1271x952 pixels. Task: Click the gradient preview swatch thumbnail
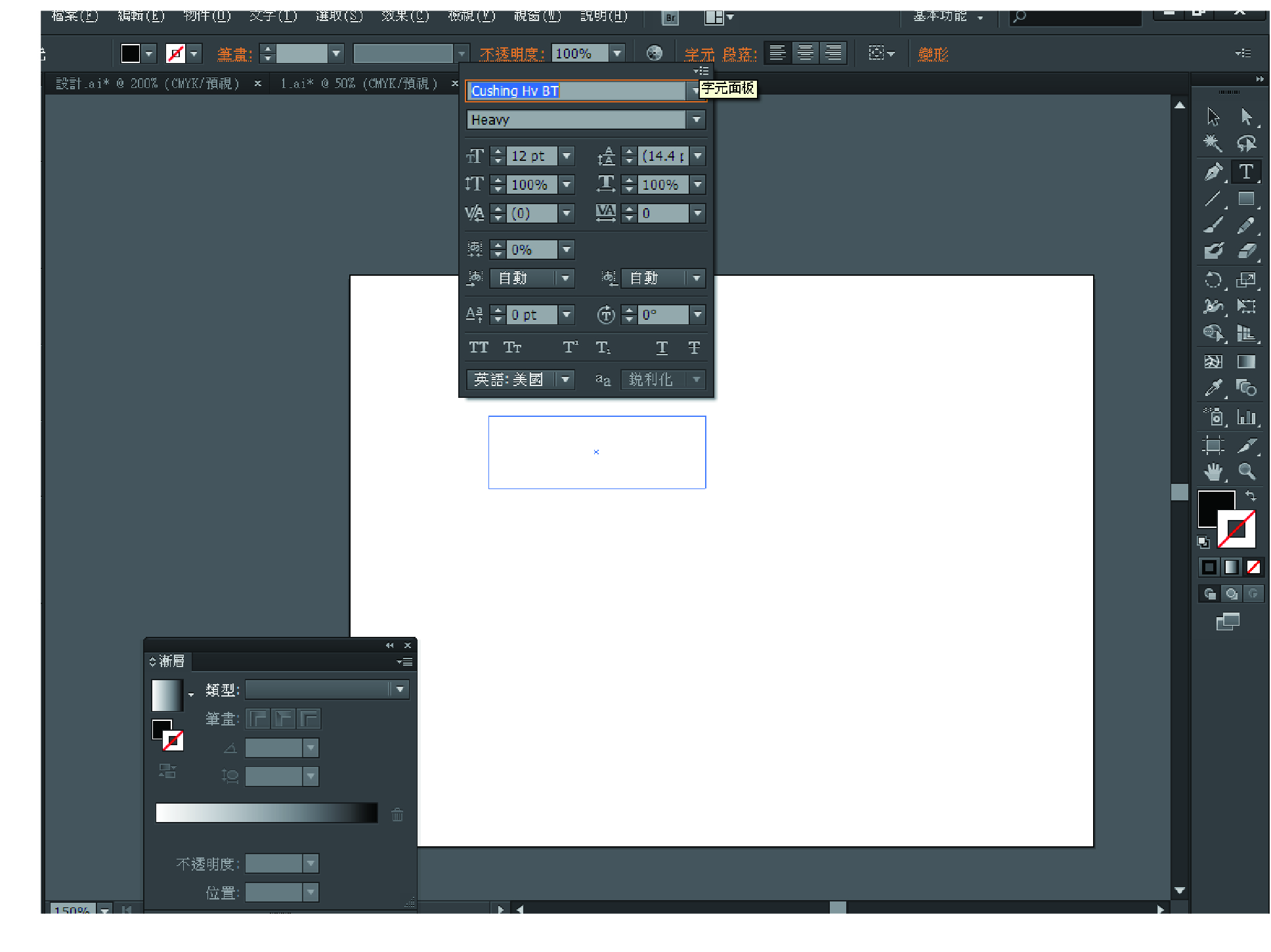point(167,695)
